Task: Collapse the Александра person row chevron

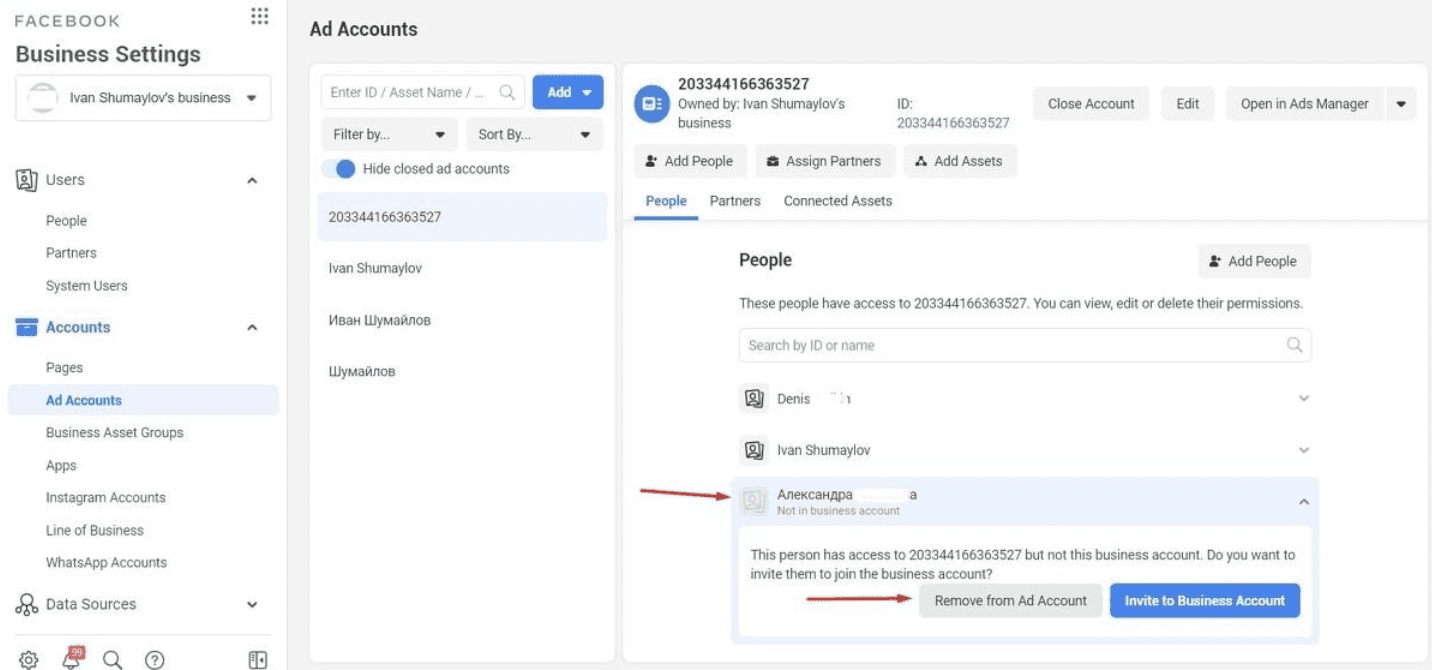Action: [1304, 502]
